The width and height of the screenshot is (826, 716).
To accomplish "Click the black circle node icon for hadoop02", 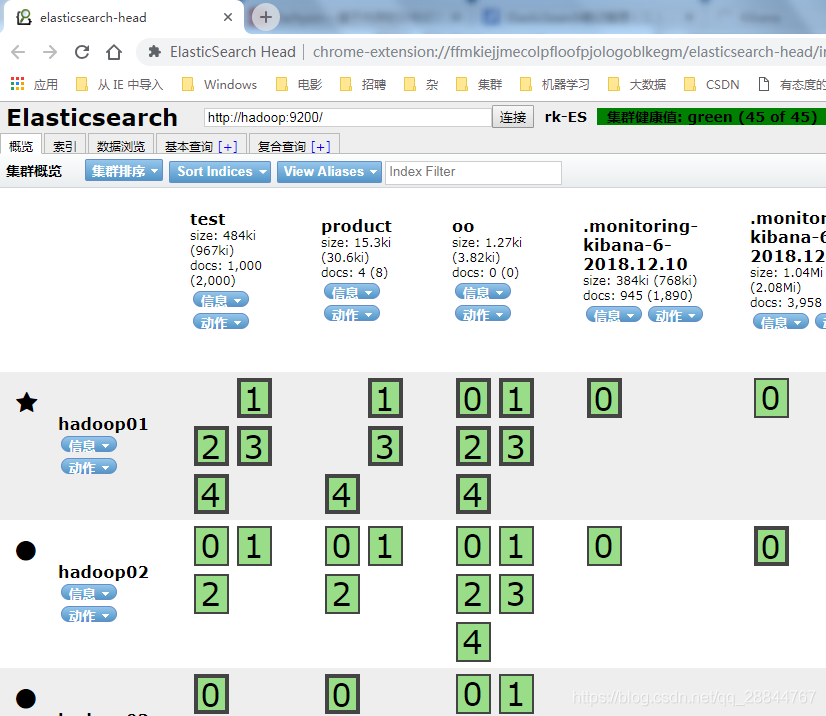I will point(26,551).
